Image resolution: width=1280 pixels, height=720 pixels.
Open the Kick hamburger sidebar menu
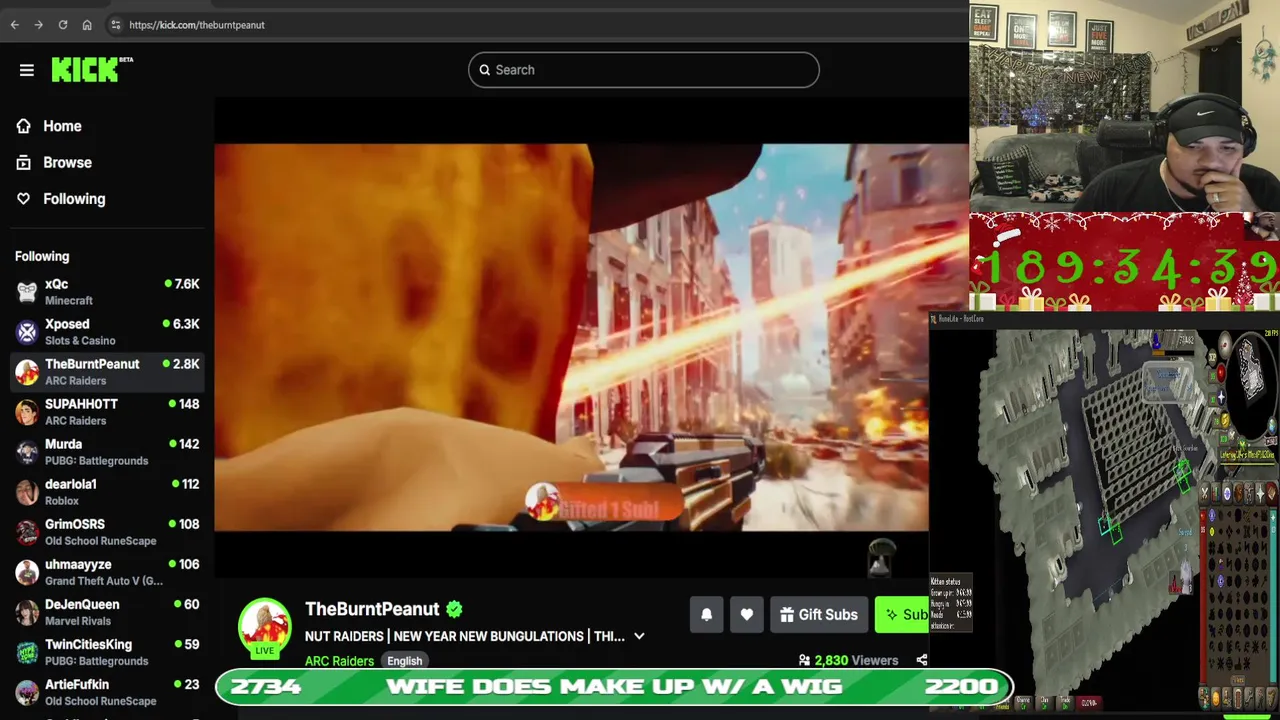click(27, 70)
